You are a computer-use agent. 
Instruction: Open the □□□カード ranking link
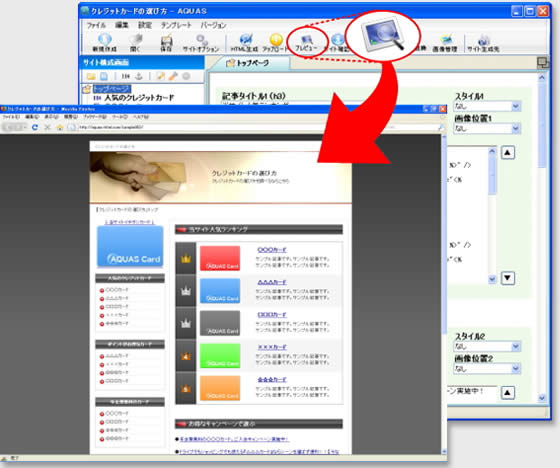pos(272,315)
